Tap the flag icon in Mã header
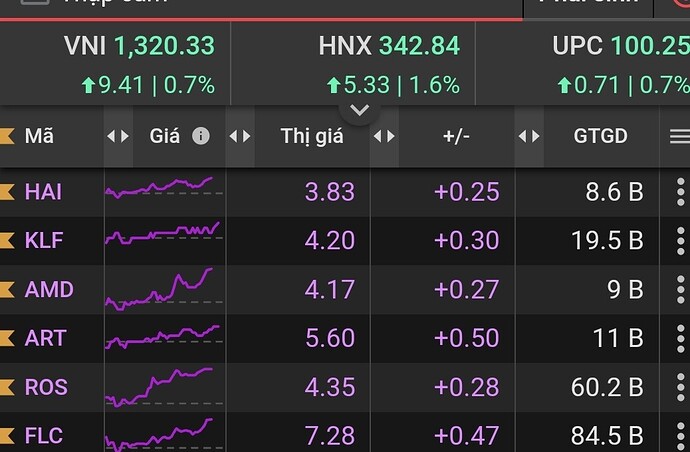 [7, 136]
